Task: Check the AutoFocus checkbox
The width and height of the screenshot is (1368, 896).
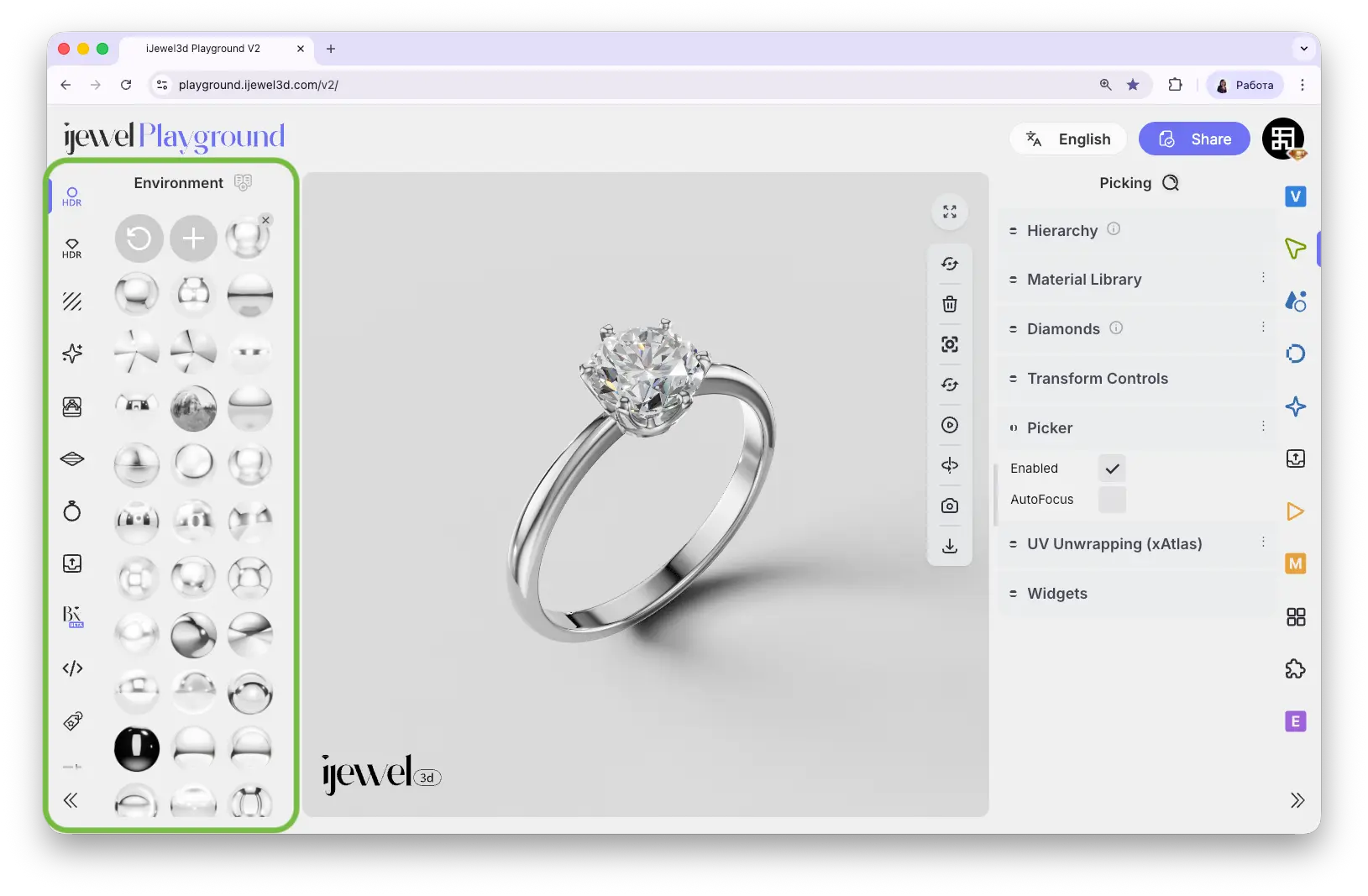Action: coord(1112,500)
